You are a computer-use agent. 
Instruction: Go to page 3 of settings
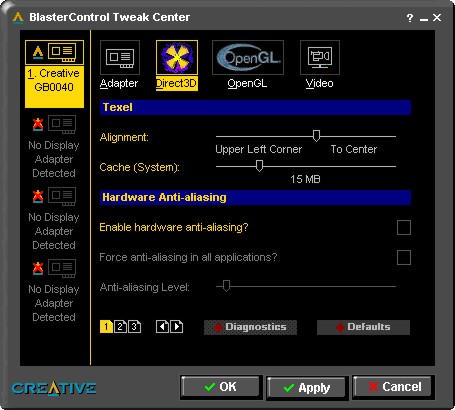click(x=134, y=327)
